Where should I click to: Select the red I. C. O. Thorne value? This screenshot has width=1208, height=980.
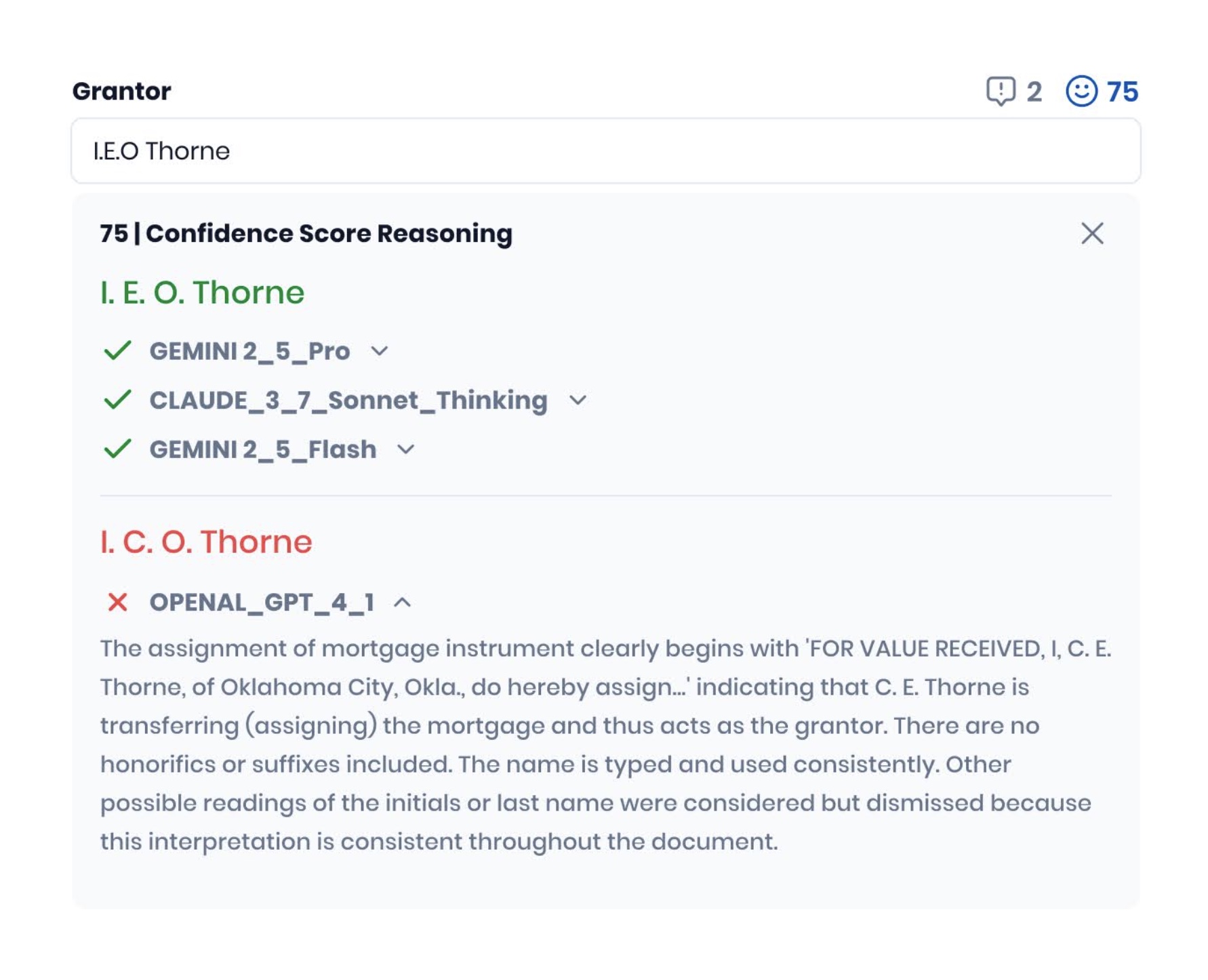coord(206,542)
